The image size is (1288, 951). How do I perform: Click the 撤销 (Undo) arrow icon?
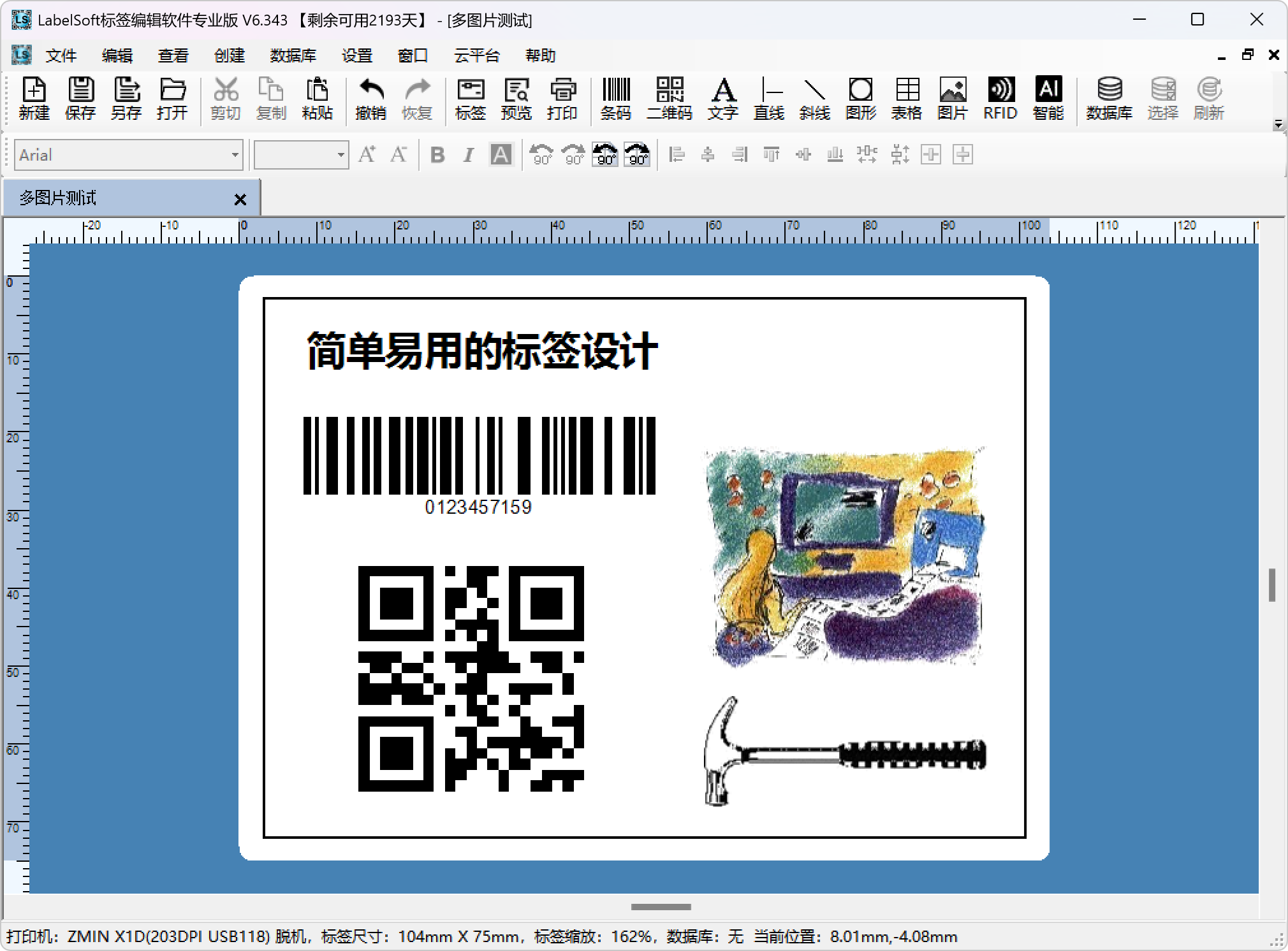click(x=371, y=98)
